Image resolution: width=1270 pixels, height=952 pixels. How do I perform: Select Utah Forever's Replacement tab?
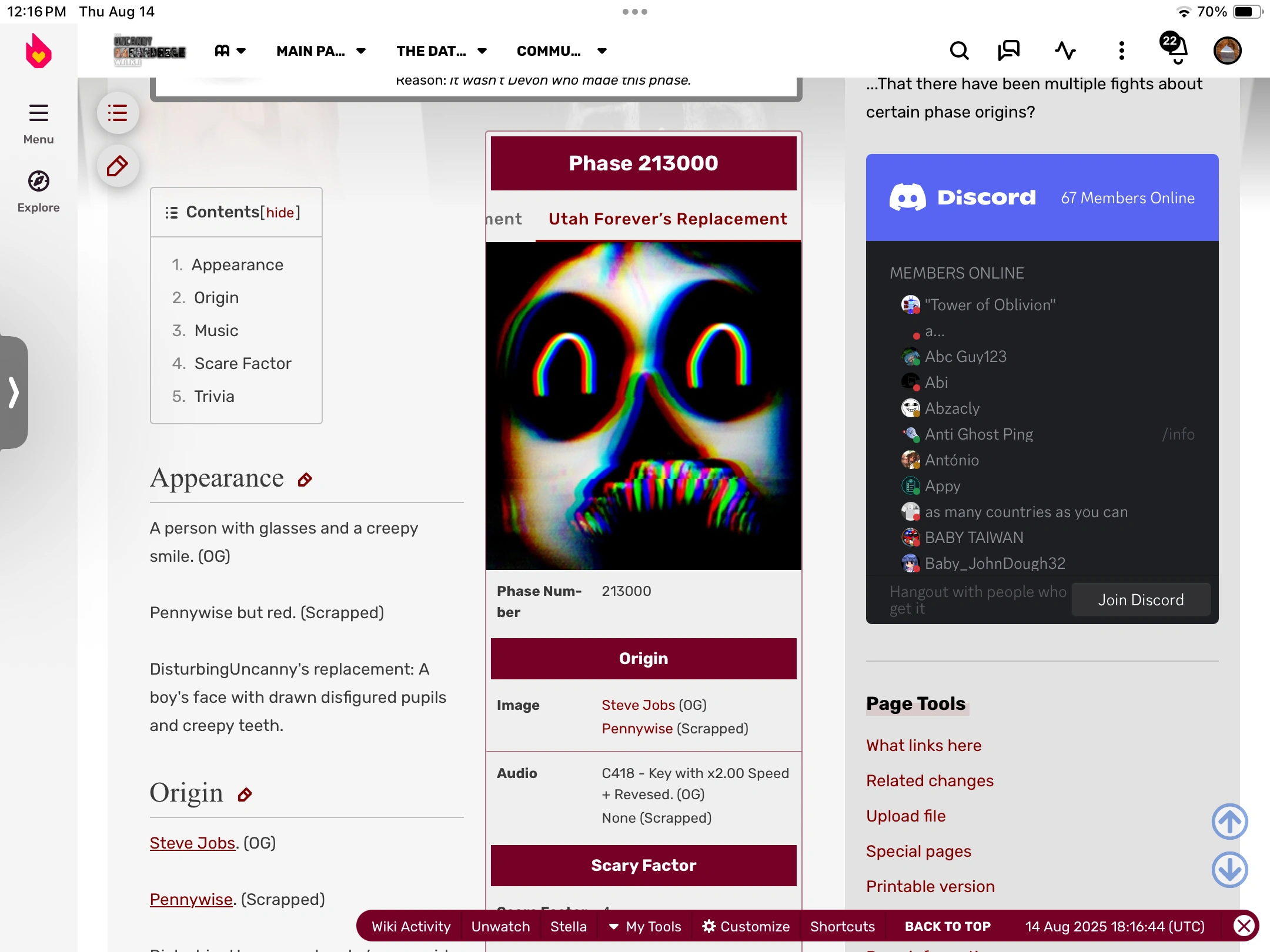(667, 219)
